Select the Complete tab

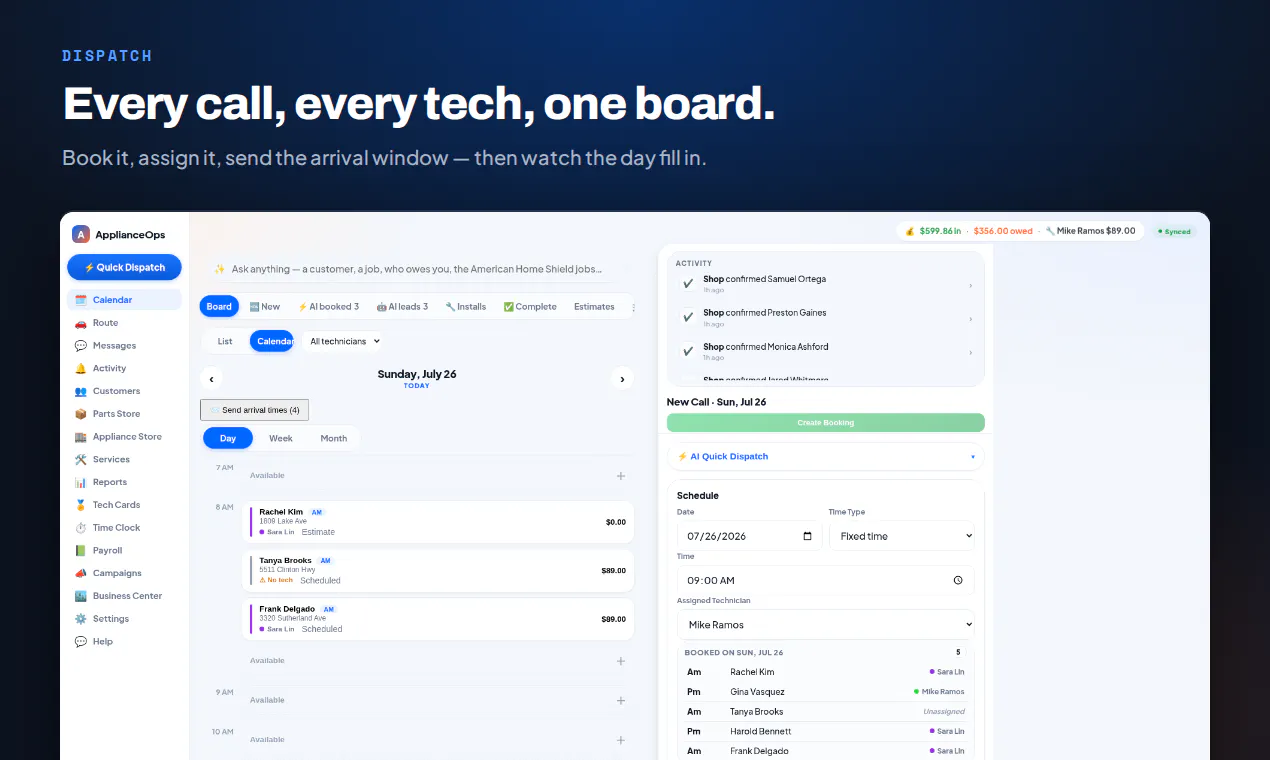[530, 307]
